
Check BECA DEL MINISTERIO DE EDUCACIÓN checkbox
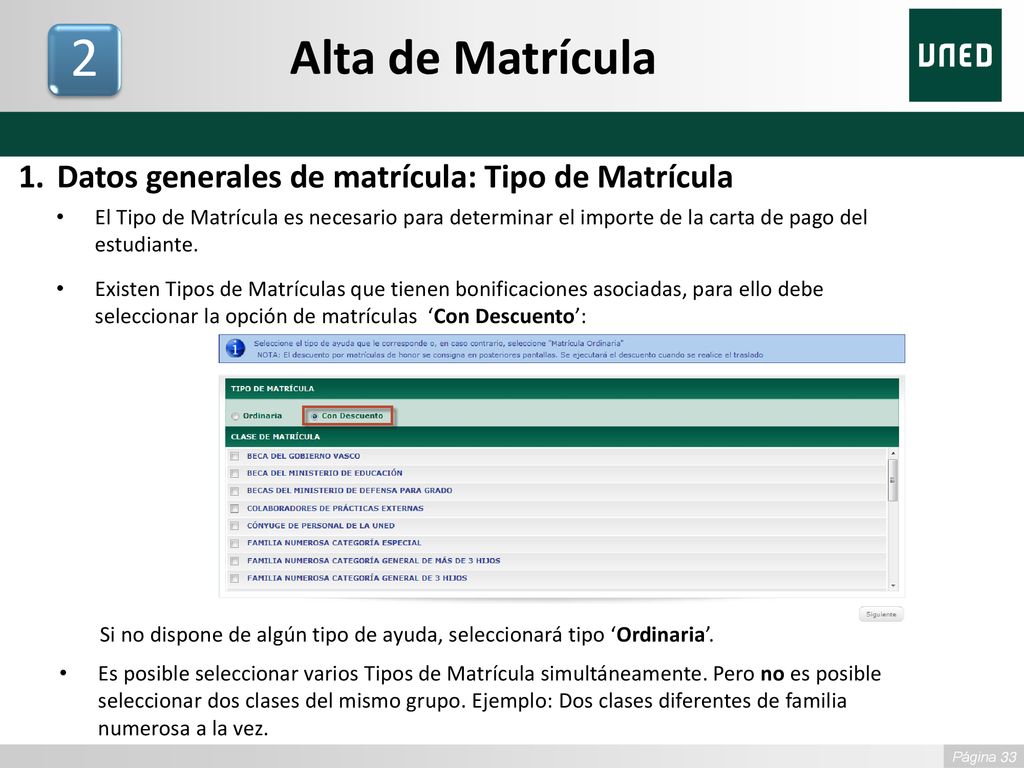(x=234, y=473)
